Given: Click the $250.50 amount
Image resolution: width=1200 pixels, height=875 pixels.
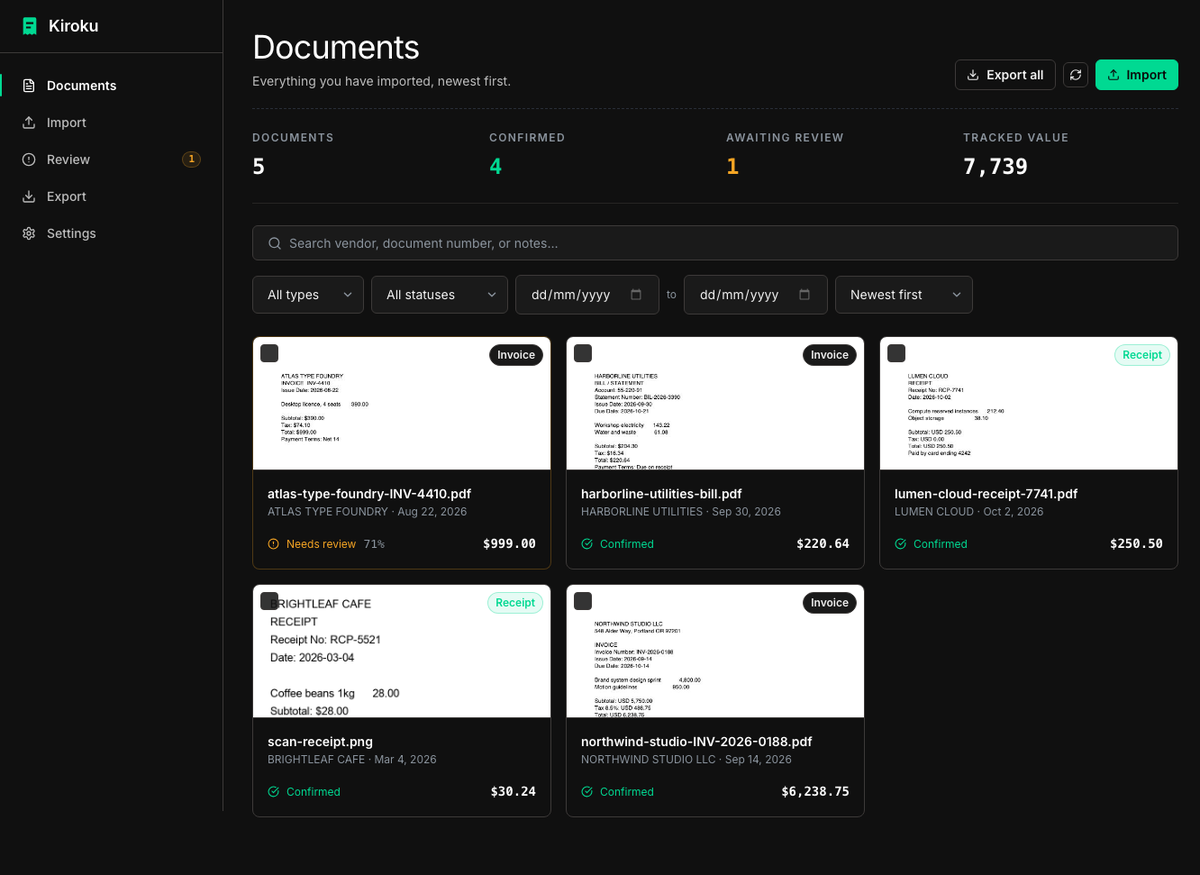Looking at the screenshot, I should 1136,544.
